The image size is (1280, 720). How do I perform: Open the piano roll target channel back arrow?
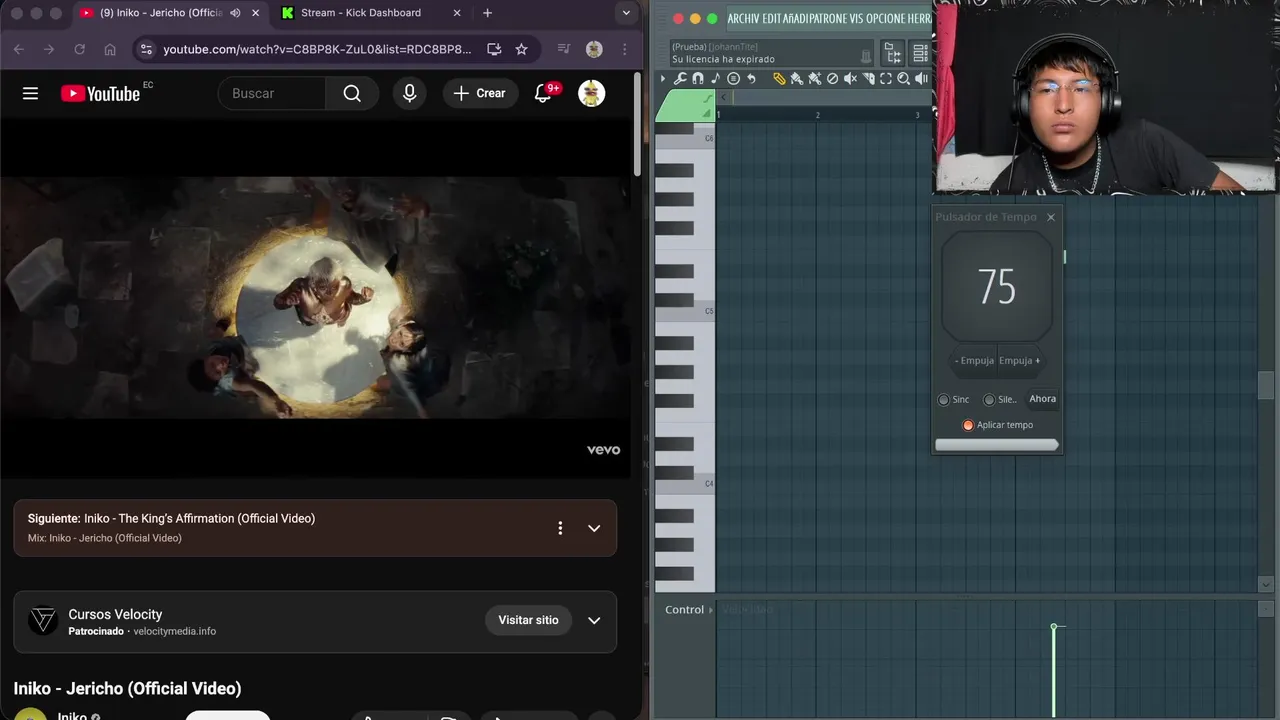point(723,97)
